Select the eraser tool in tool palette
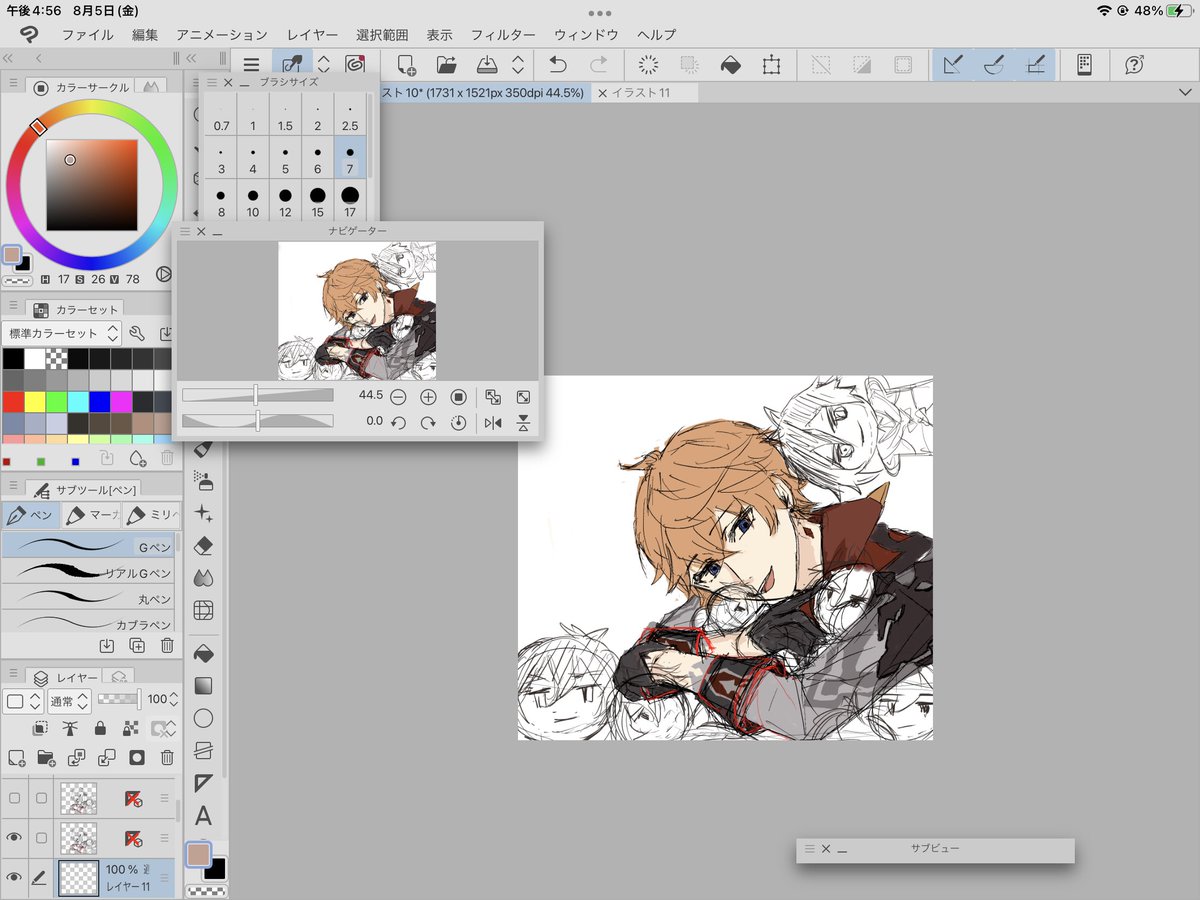The image size is (1200, 900). (x=203, y=545)
